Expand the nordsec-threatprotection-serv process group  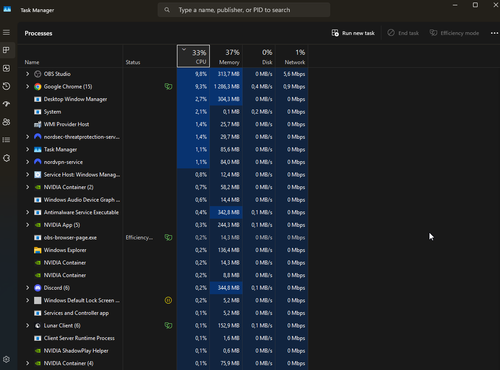28,137
